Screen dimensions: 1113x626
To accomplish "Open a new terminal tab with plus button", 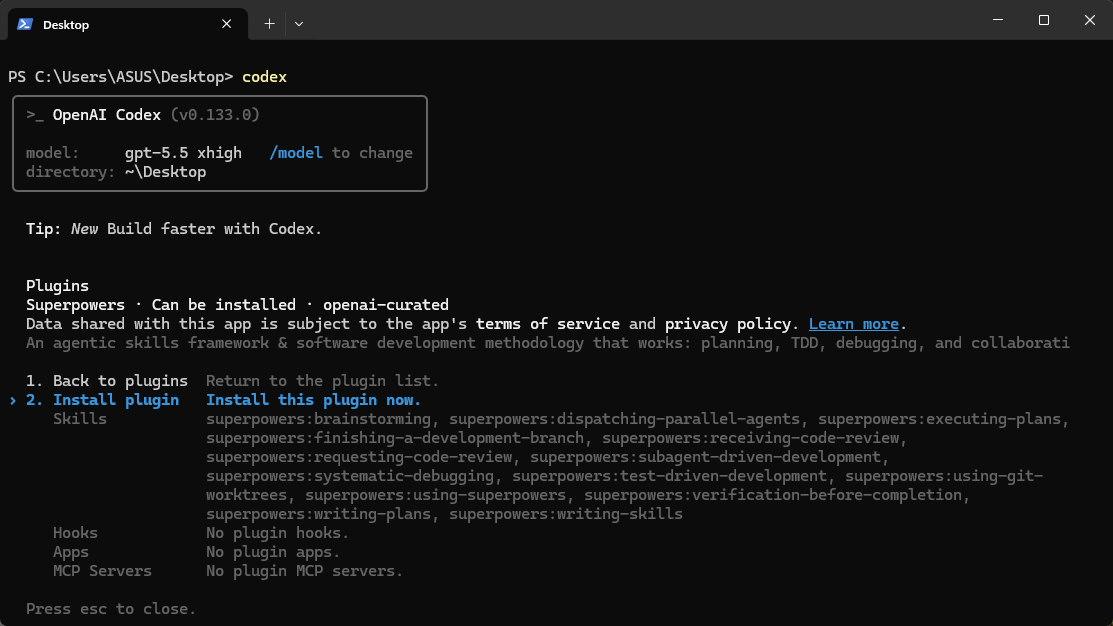I will point(269,24).
